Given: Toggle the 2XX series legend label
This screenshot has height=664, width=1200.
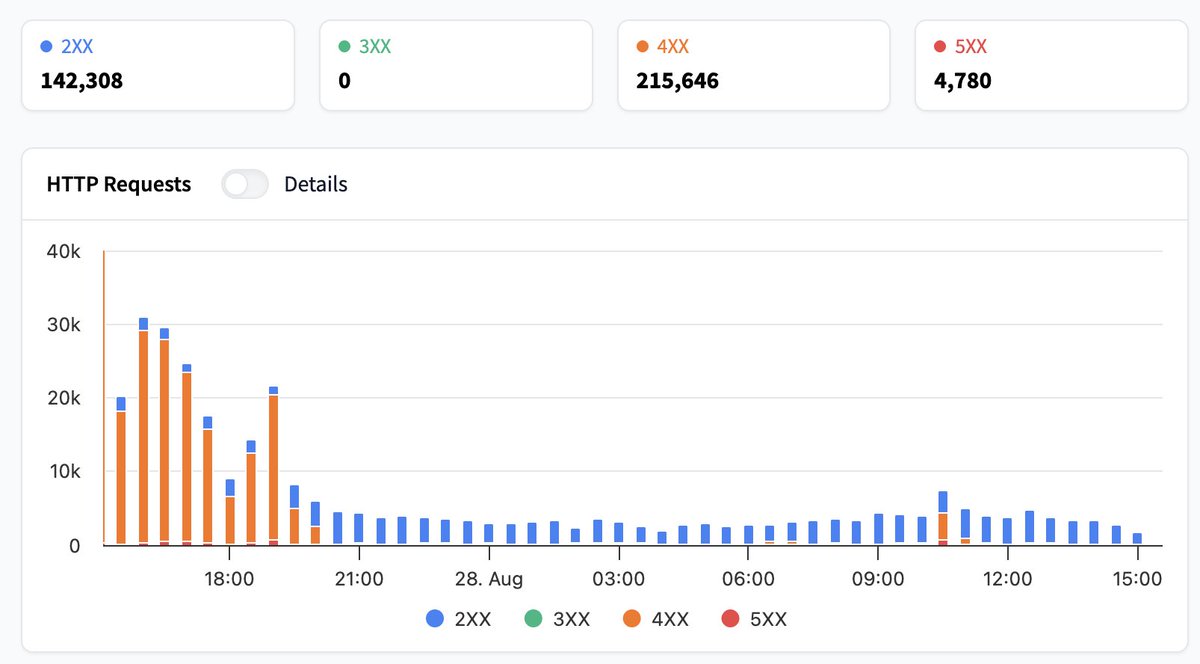Looking at the screenshot, I should click(473, 620).
